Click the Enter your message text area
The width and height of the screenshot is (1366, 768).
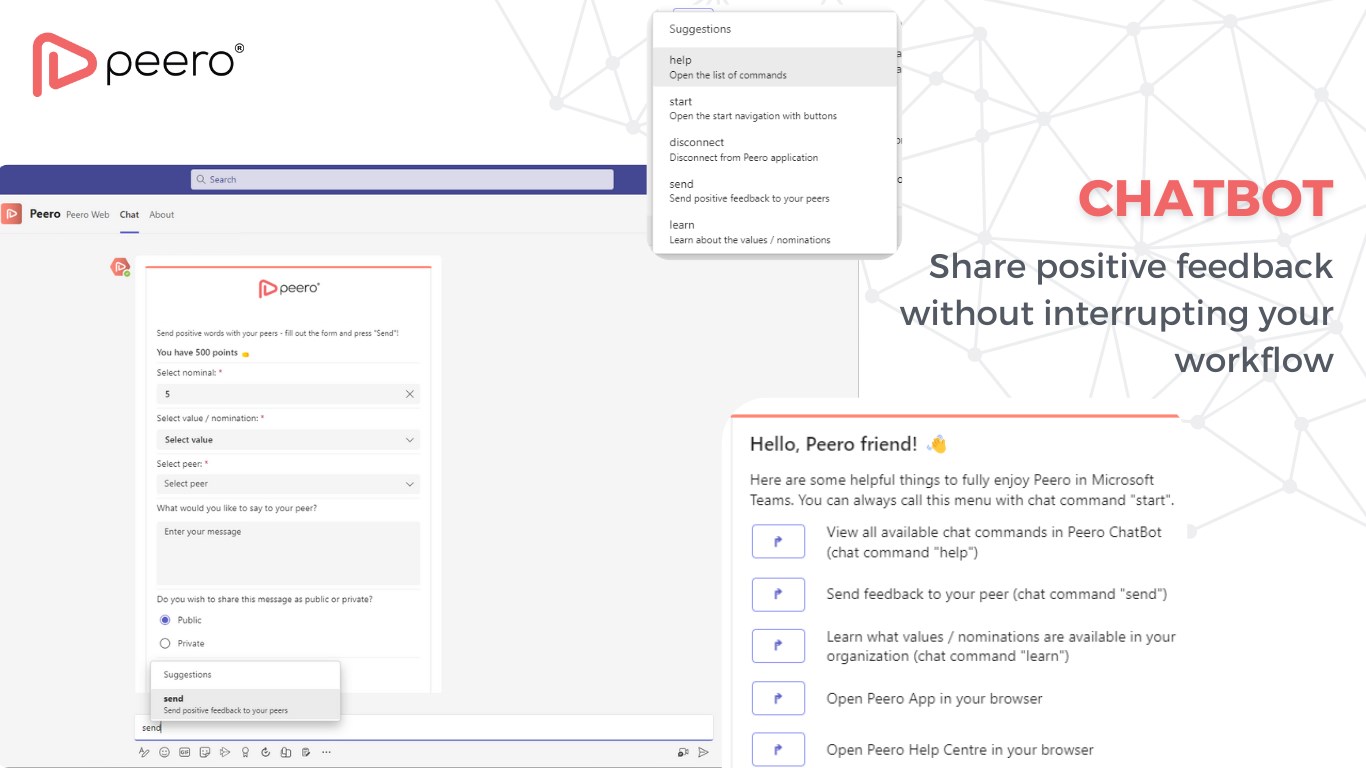pos(288,553)
